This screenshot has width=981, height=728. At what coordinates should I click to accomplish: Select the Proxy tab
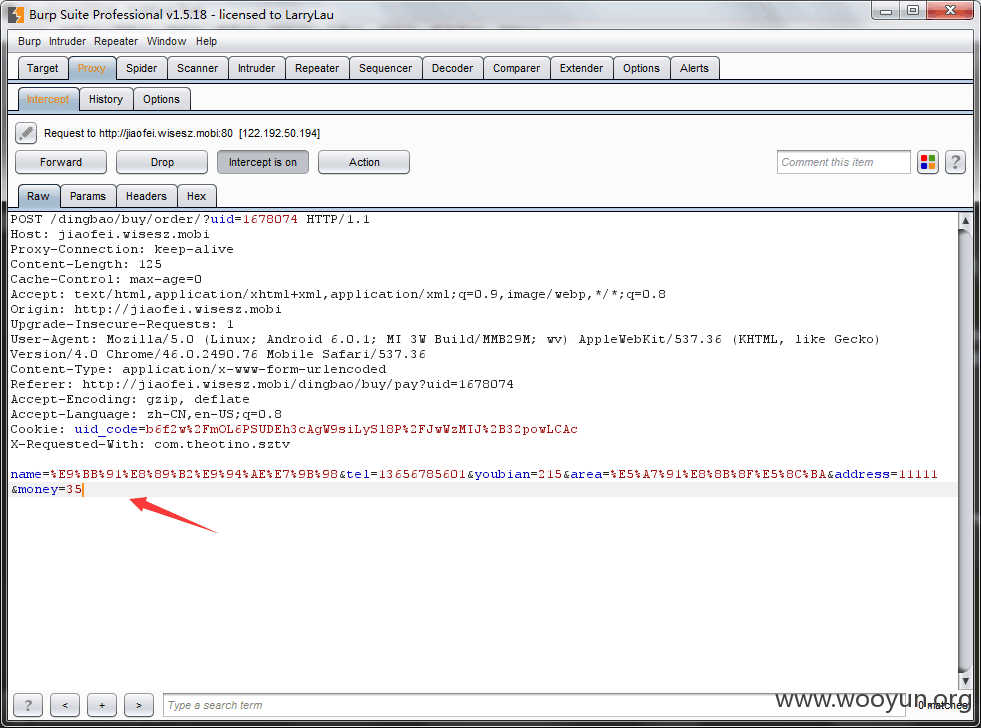[91, 68]
